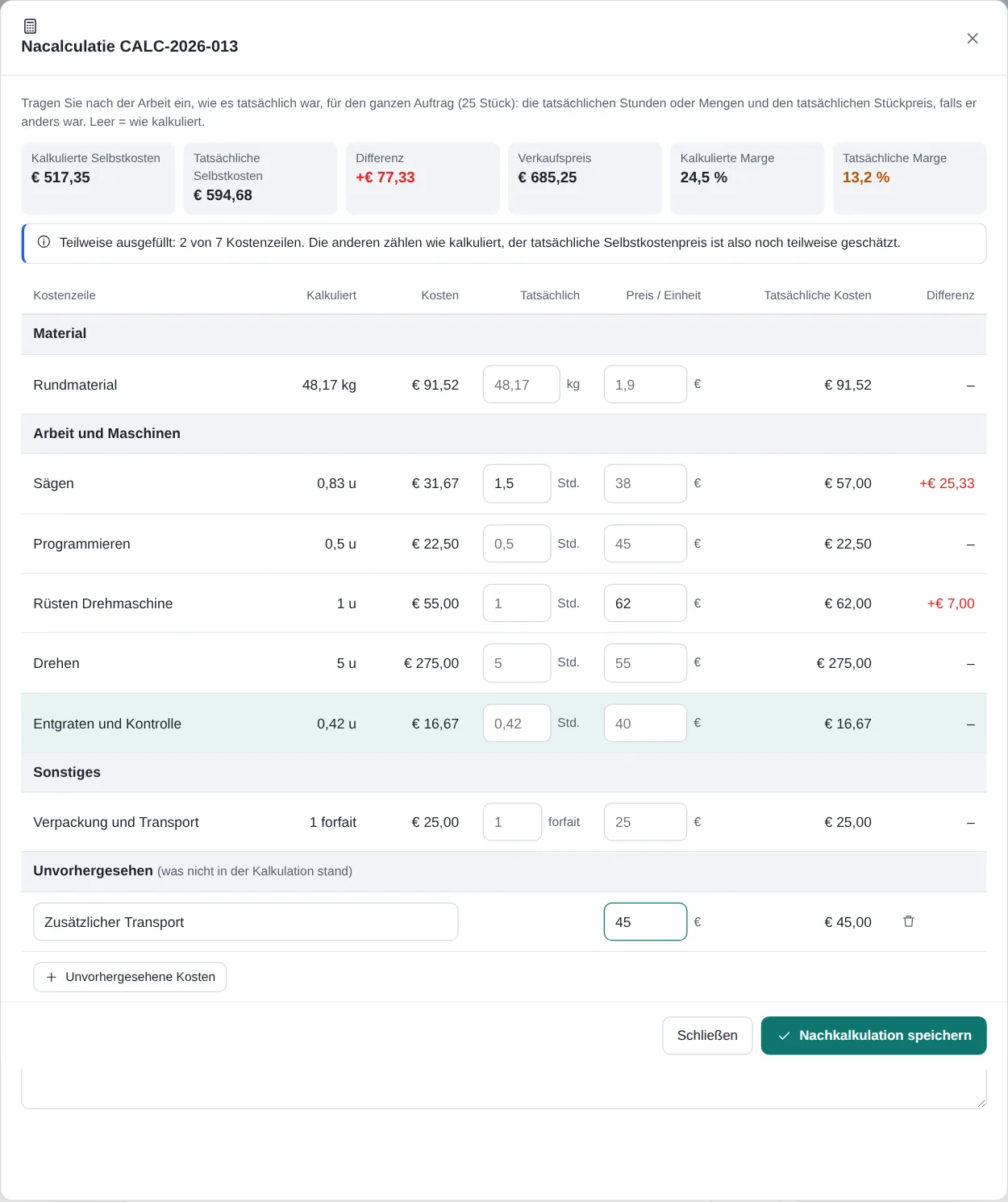The height and width of the screenshot is (1202, 1008).
Task: Click the Drehen row label
Action: click(x=56, y=663)
